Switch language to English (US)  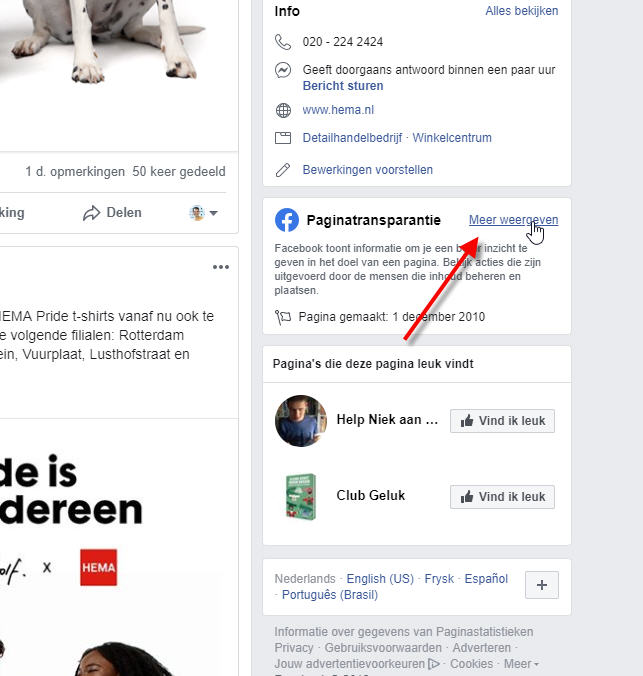[x=380, y=579]
